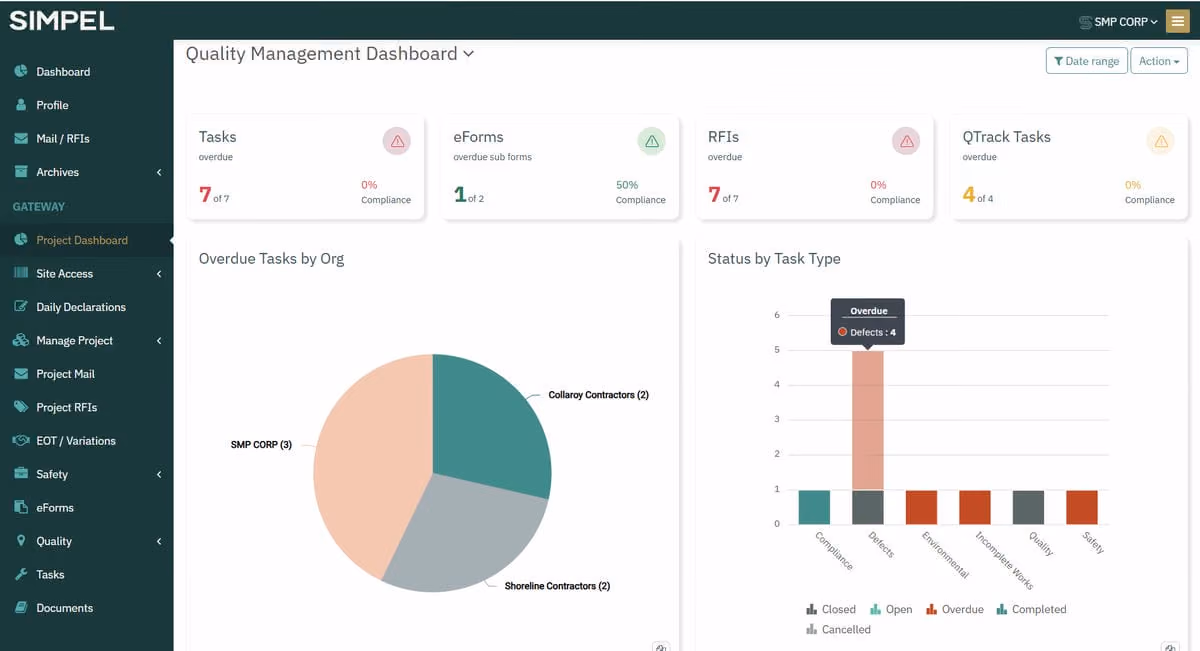Image resolution: width=1200 pixels, height=651 pixels.
Task: Click the Daily Declarations edit icon
Action: click(x=21, y=307)
